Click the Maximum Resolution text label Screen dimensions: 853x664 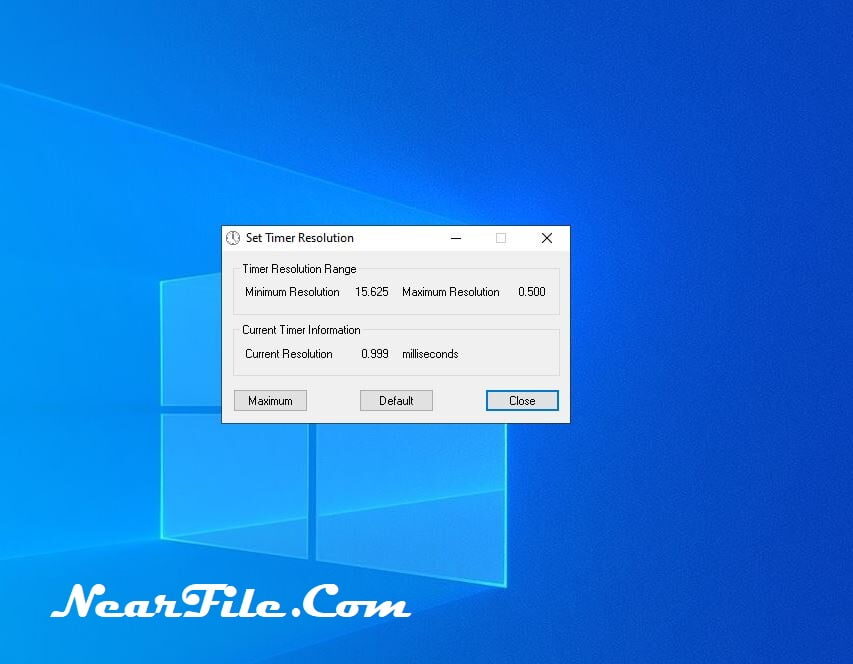coord(450,292)
